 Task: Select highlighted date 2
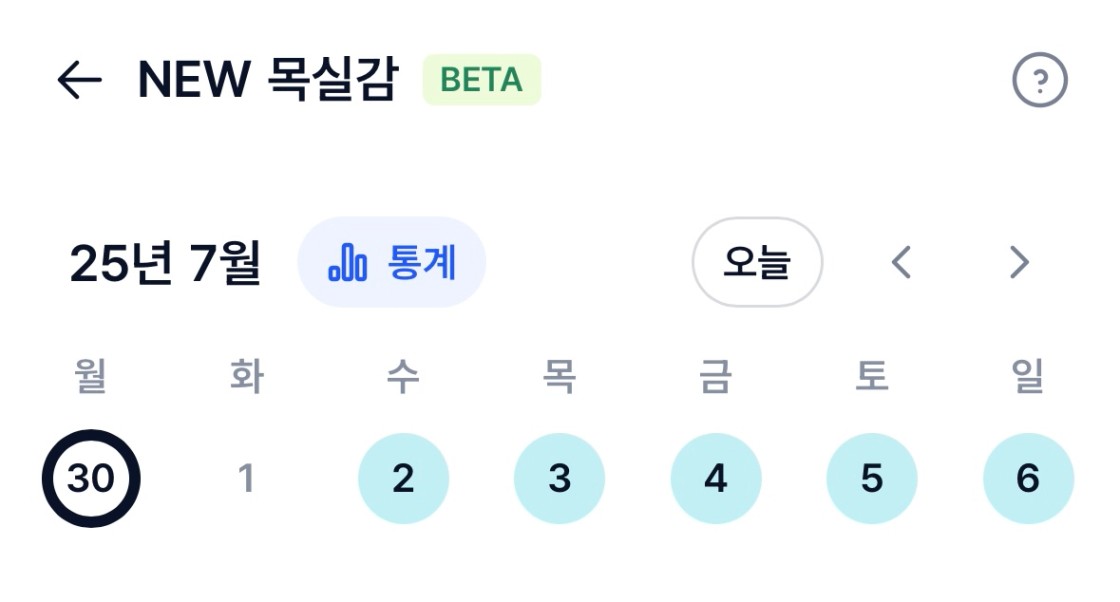point(404,478)
